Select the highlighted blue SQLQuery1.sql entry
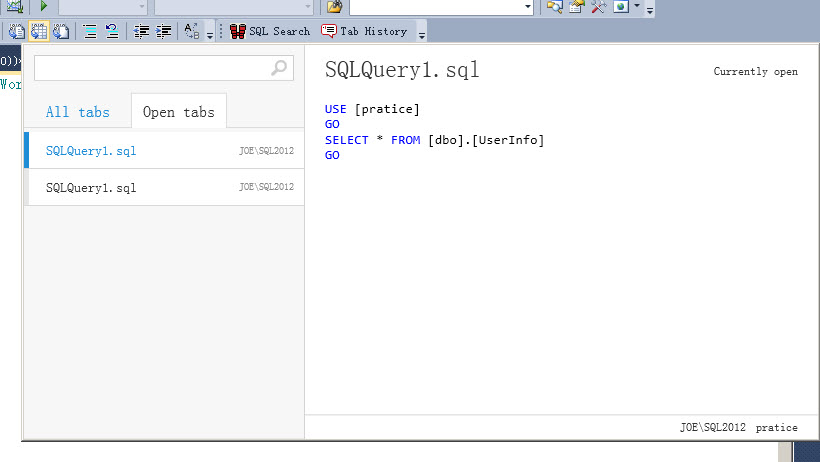The image size is (820, 462). click(x=164, y=150)
